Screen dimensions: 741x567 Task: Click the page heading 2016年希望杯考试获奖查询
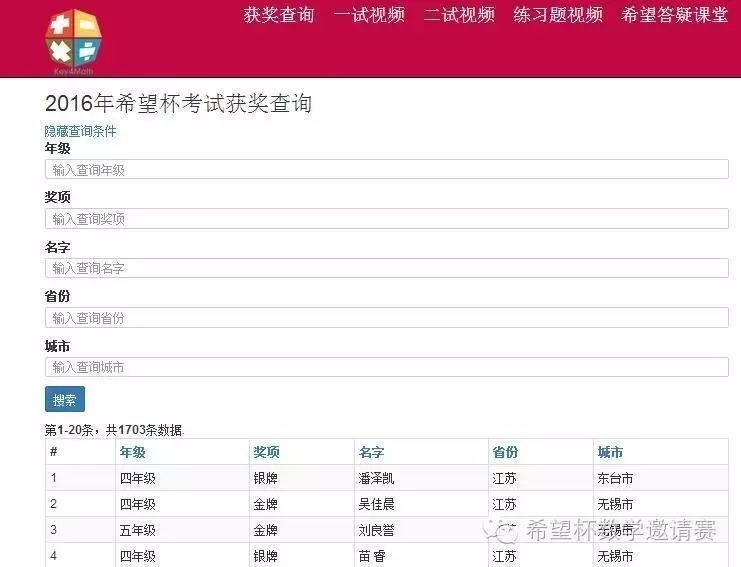point(178,103)
